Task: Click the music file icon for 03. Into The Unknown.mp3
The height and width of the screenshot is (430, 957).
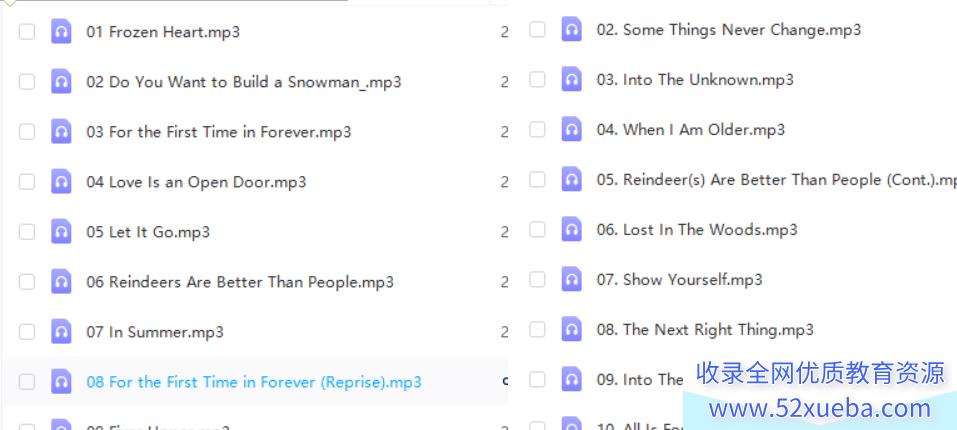Action: pyautogui.click(x=571, y=79)
